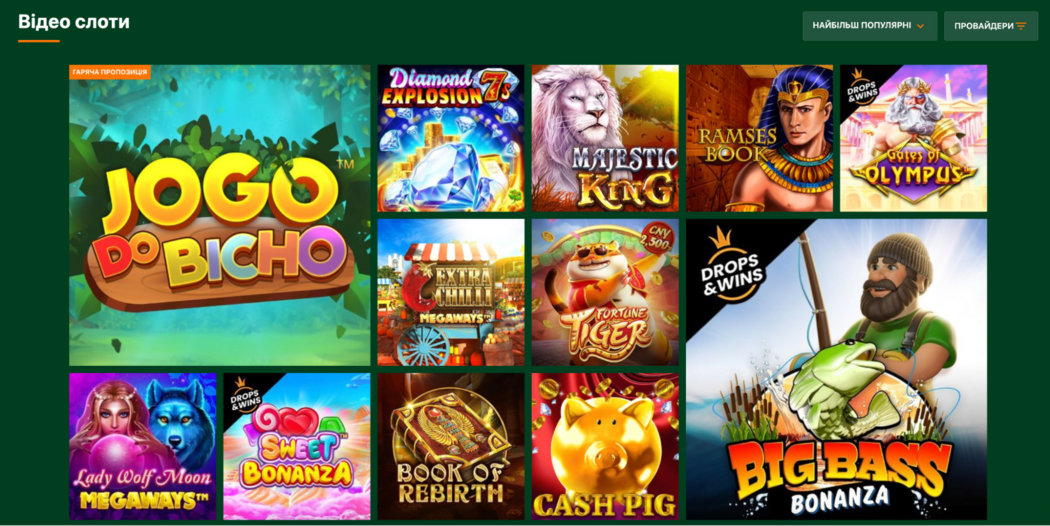1050x526 pixels.
Task: Expand the Найбільш популярні sort dropdown
Action: point(870,25)
